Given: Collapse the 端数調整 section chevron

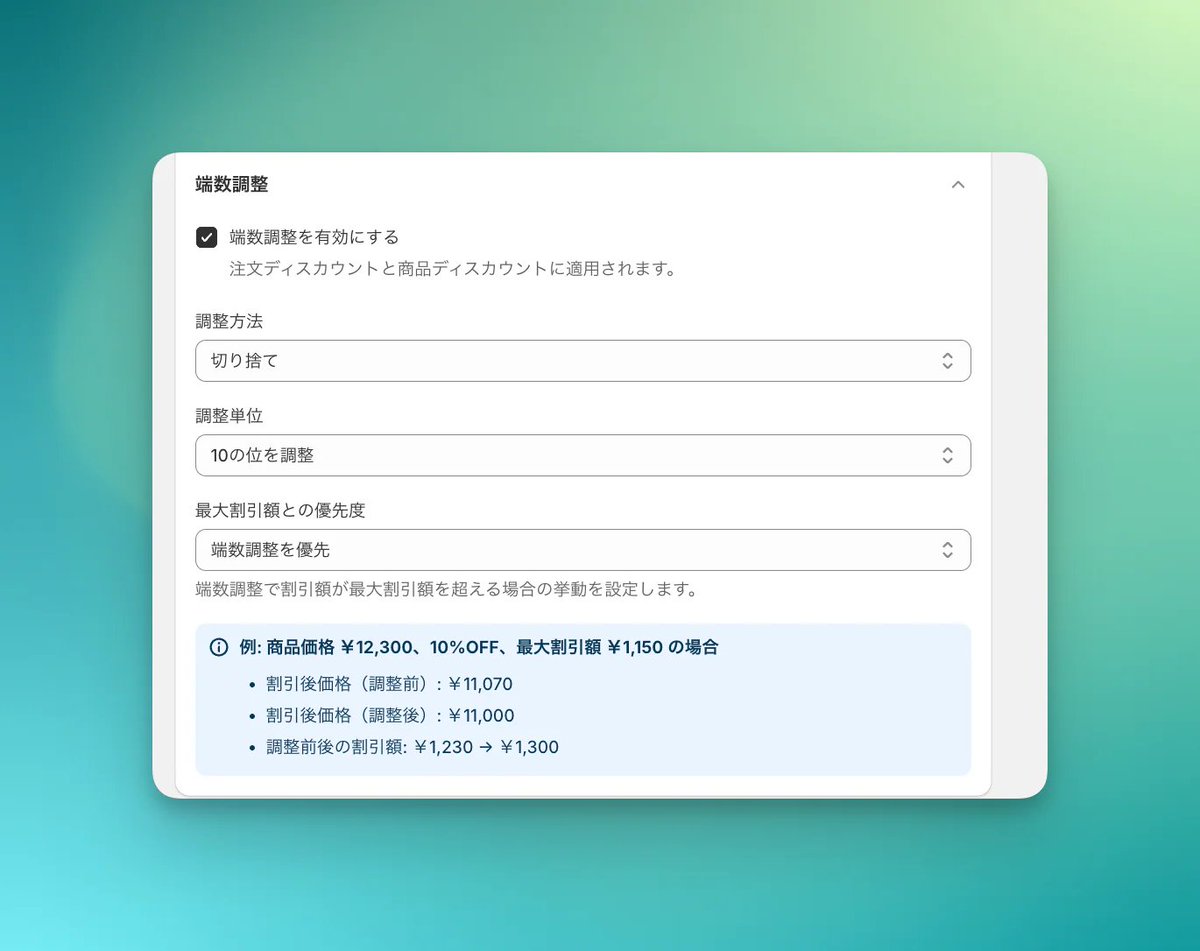Looking at the screenshot, I should click(x=958, y=185).
